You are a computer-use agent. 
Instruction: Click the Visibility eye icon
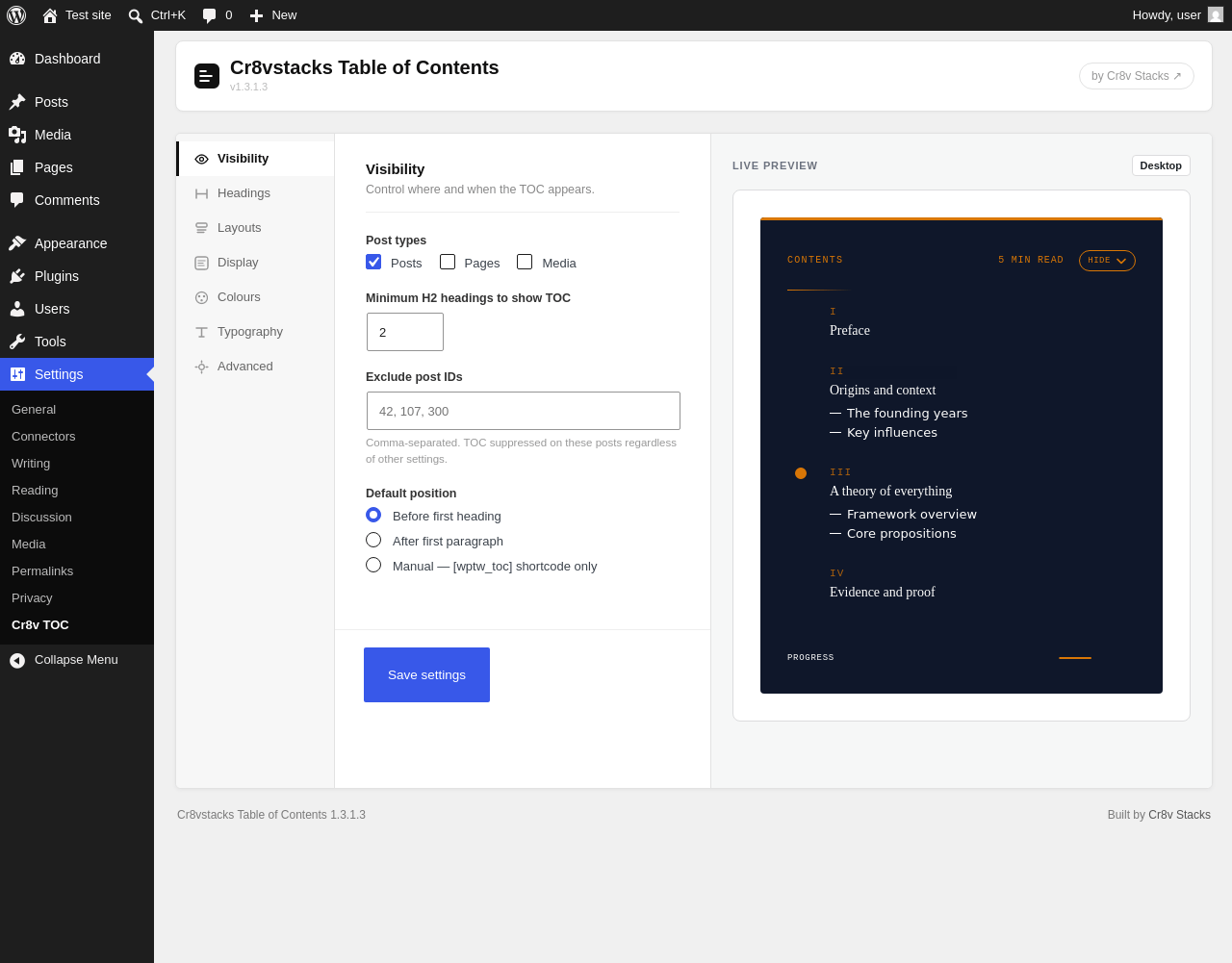[x=201, y=159]
